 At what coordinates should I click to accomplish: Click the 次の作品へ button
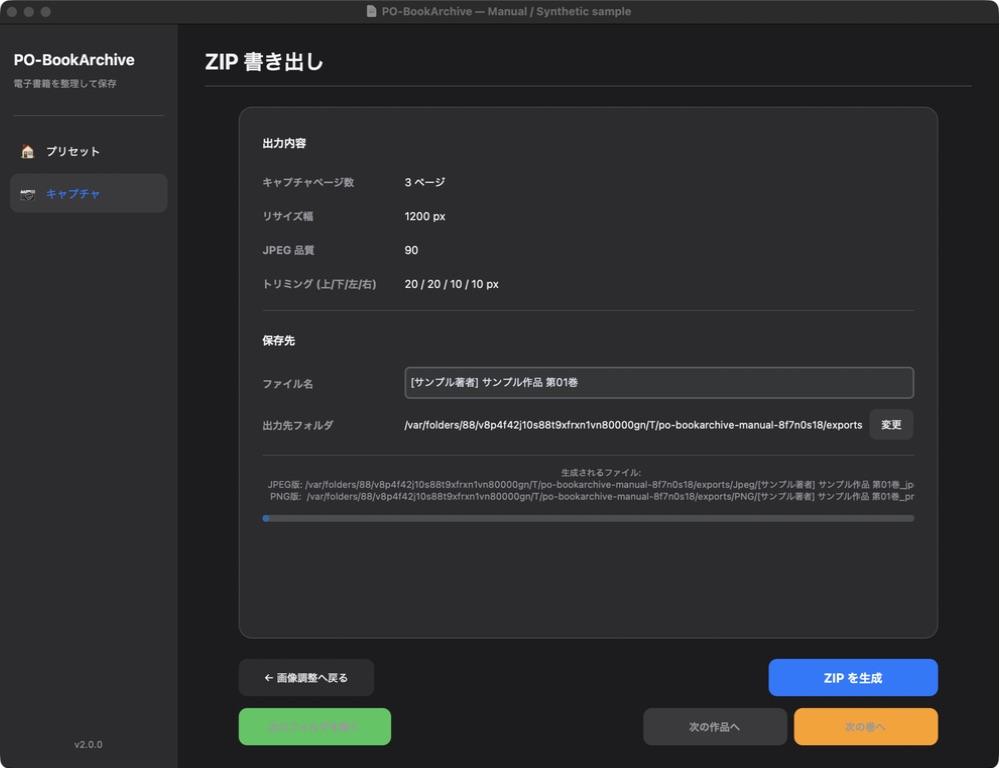pos(715,727)
